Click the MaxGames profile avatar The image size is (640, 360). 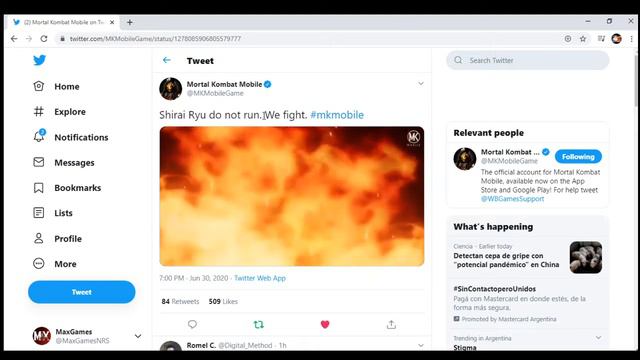point(42,336)
